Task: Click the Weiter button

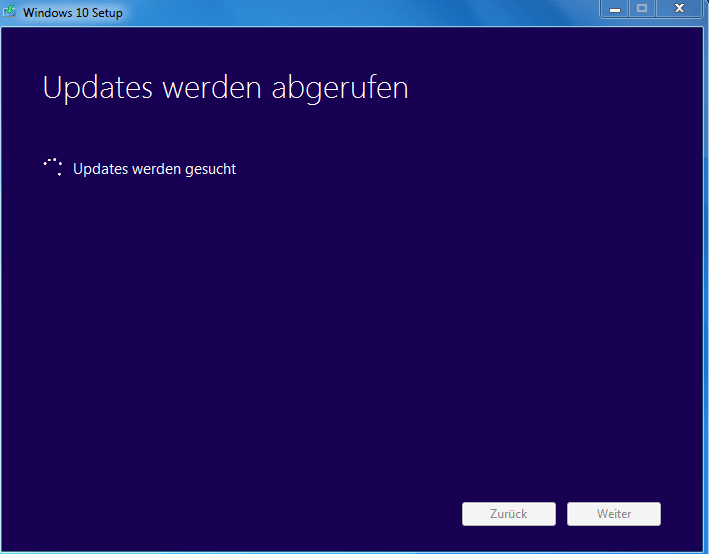Action: pos(614,514)
